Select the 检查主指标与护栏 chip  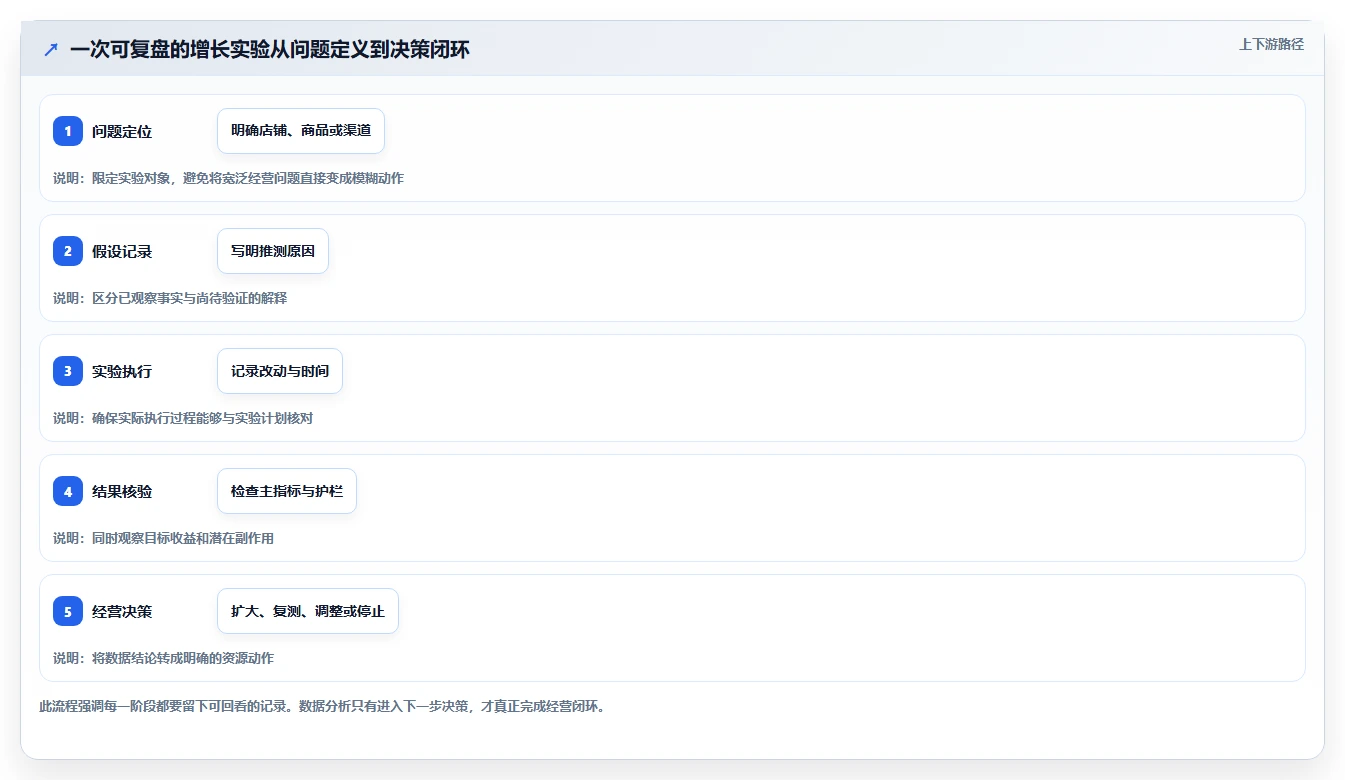click(x=287, y=491)
